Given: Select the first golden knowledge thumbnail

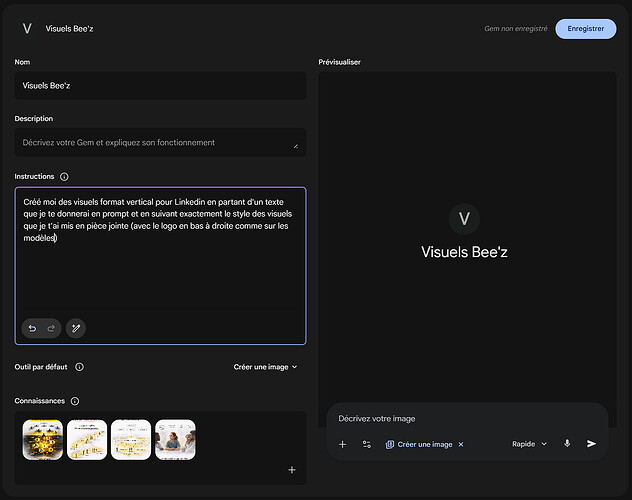Looking at the screenshot, I should pos(43,439).
